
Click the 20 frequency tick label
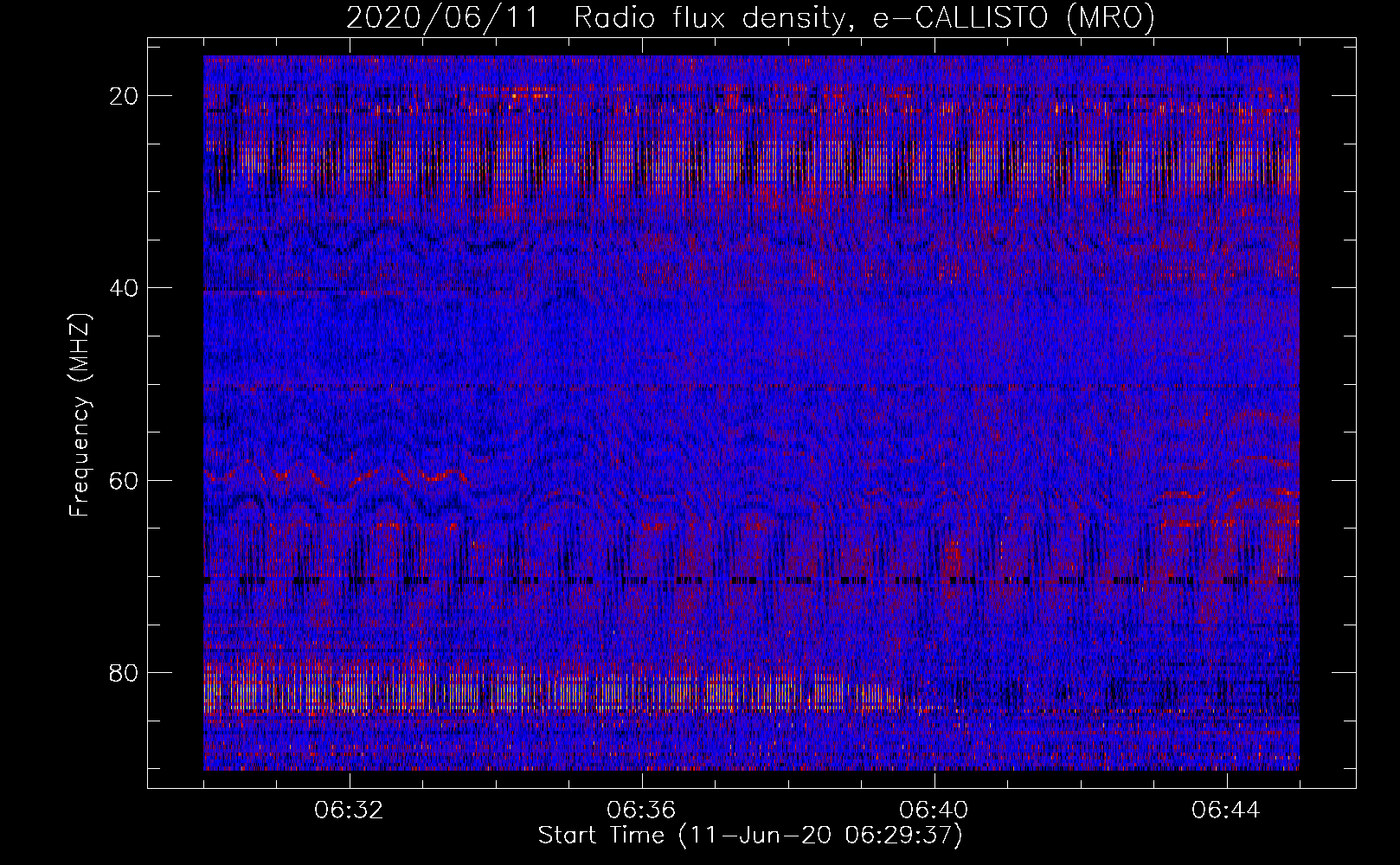click(x=125, y=96)
